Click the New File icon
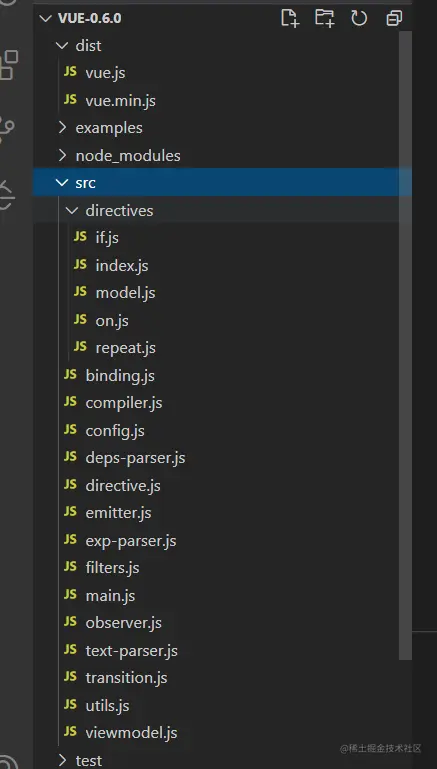Screen dimensions: 437x769 pos(289,18)
